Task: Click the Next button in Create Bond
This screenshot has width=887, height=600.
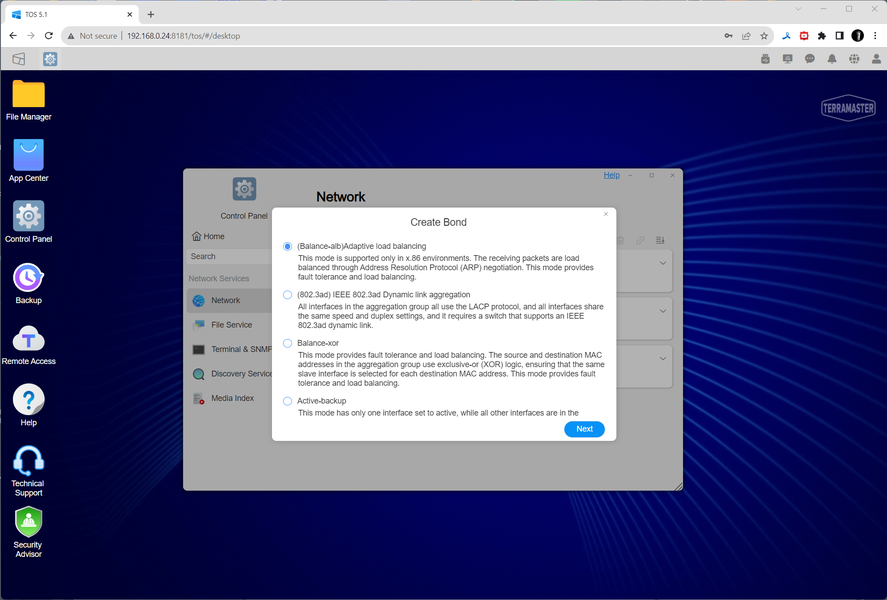Action: click(584, 429)
